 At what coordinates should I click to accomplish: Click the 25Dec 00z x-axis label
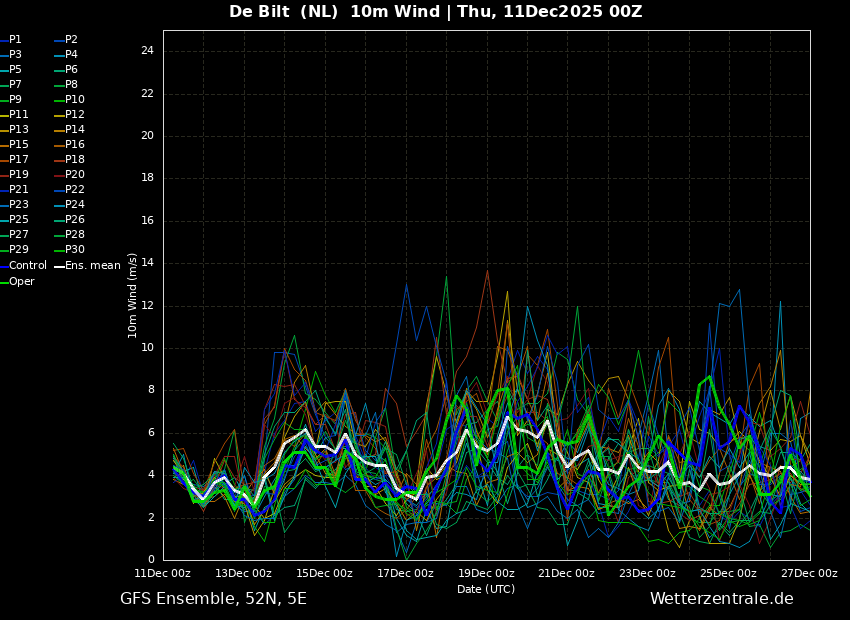click(x=729, y=573)
